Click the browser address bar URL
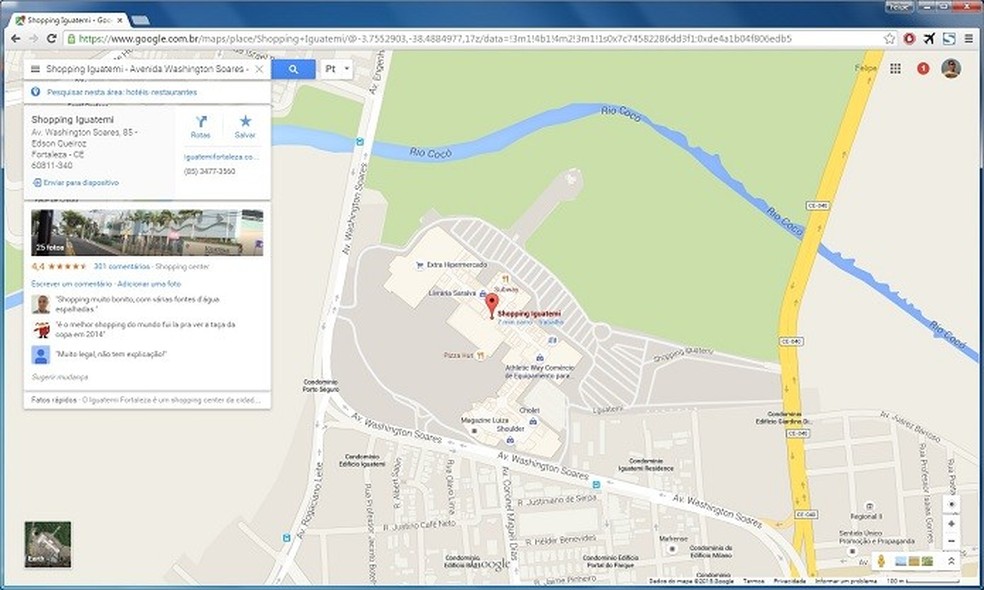Image resolution: width=984 pixels, height=590 pixels. [x=435, y=38]
